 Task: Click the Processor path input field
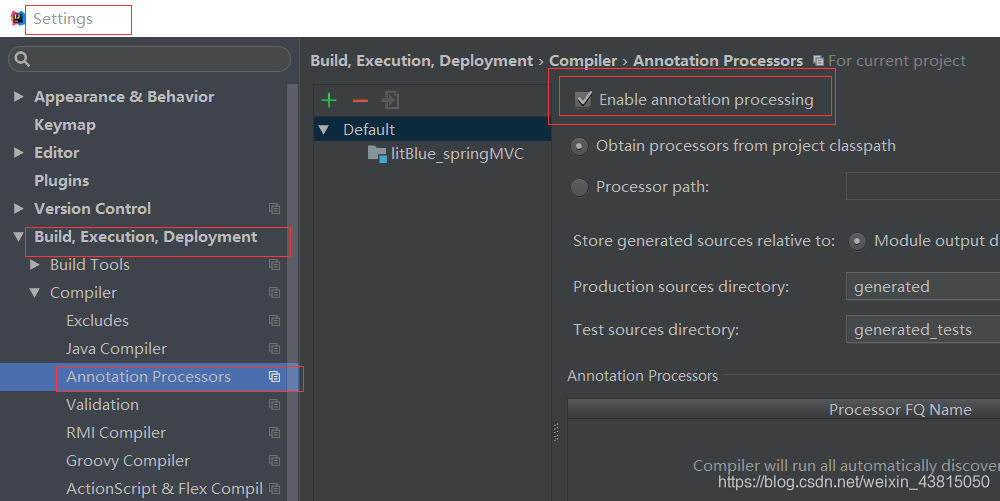click(x=923, y=186)
